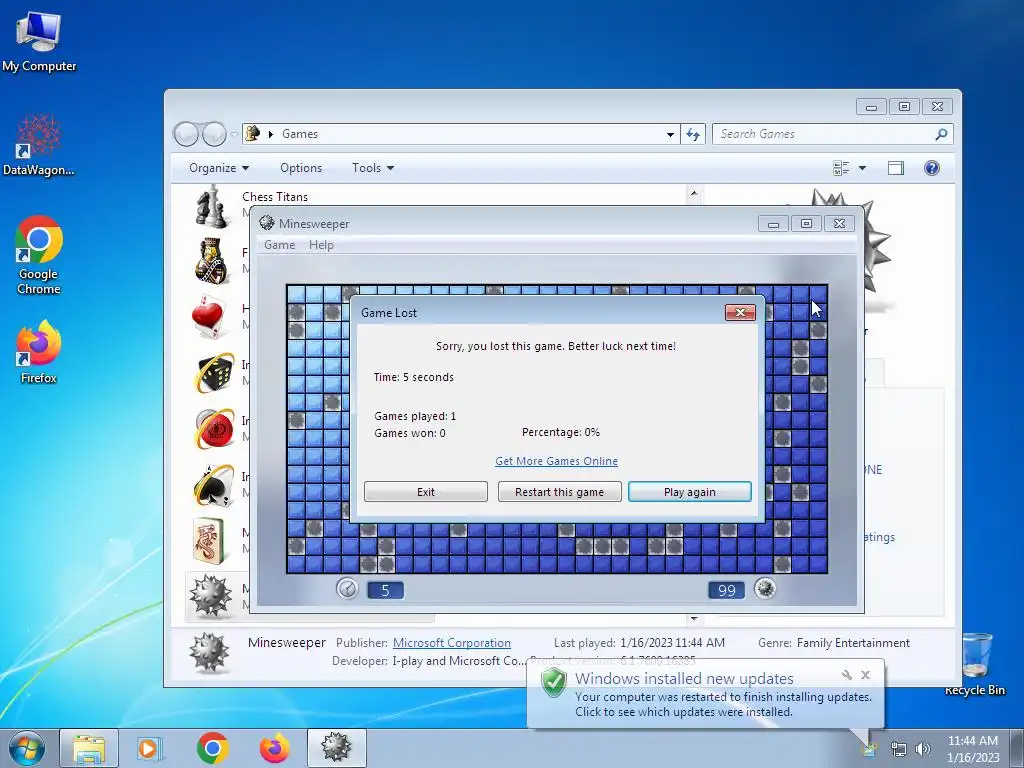The height and width of the screenshot is (768, 1024).
Task: Select the FreeCell king card icon
Action: 213,261
